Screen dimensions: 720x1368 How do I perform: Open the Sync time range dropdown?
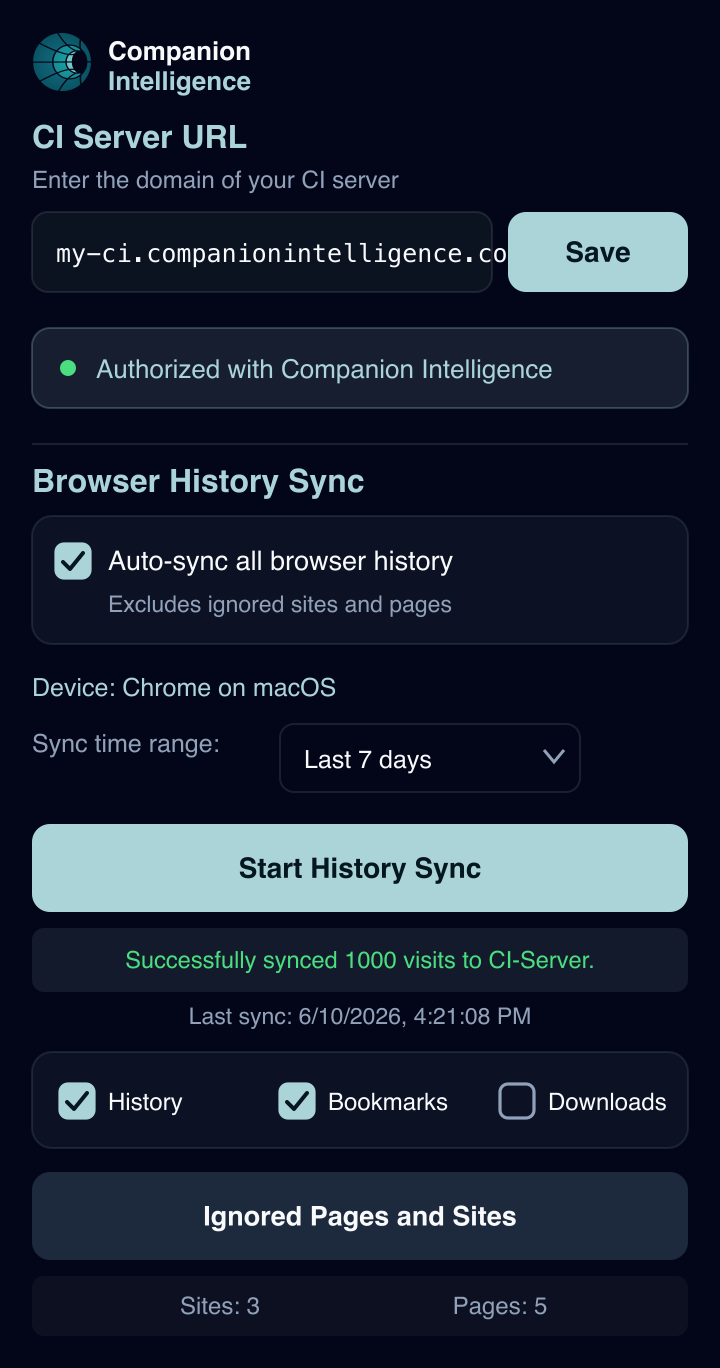[430, 758]
